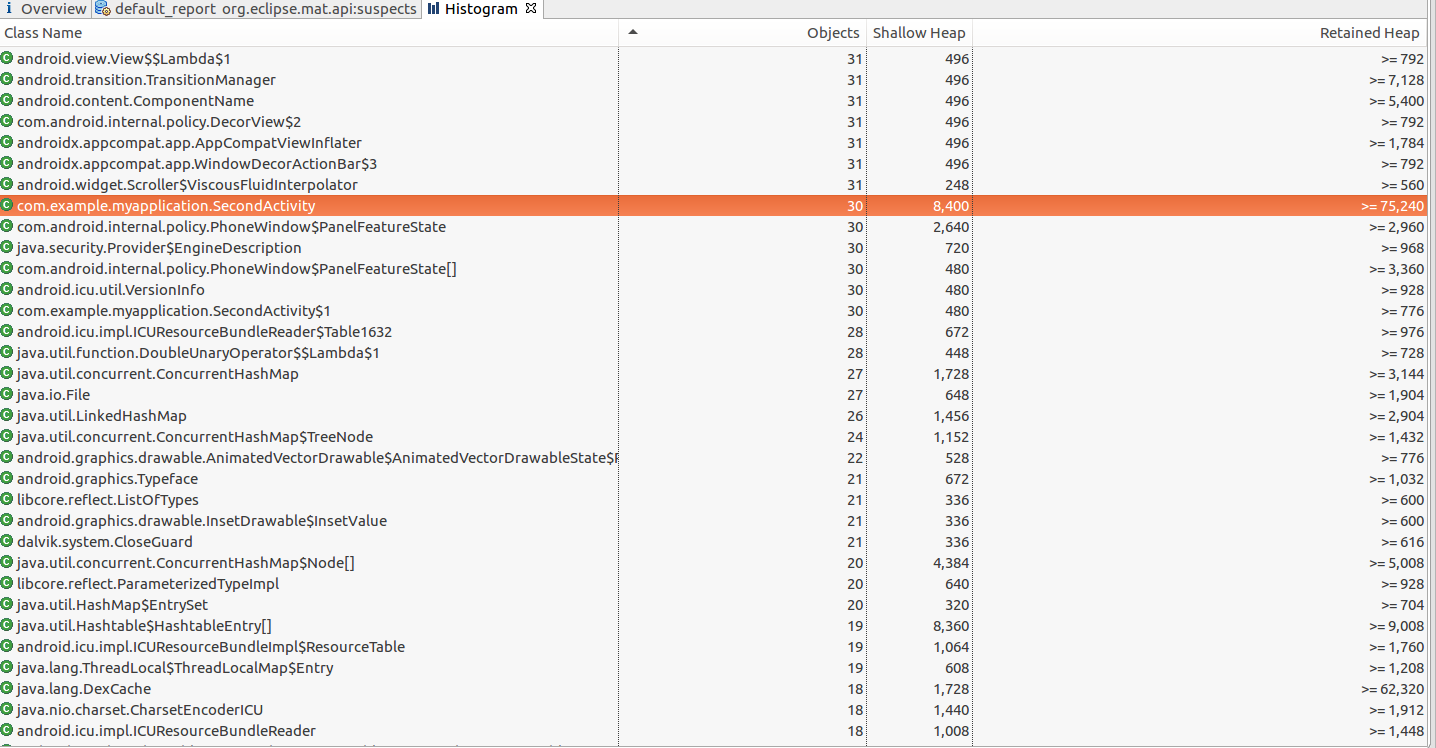The image size is (1436, 748).
Task: Click class icon of android.icu.util.VersionInfo
Action: (7, 290)
